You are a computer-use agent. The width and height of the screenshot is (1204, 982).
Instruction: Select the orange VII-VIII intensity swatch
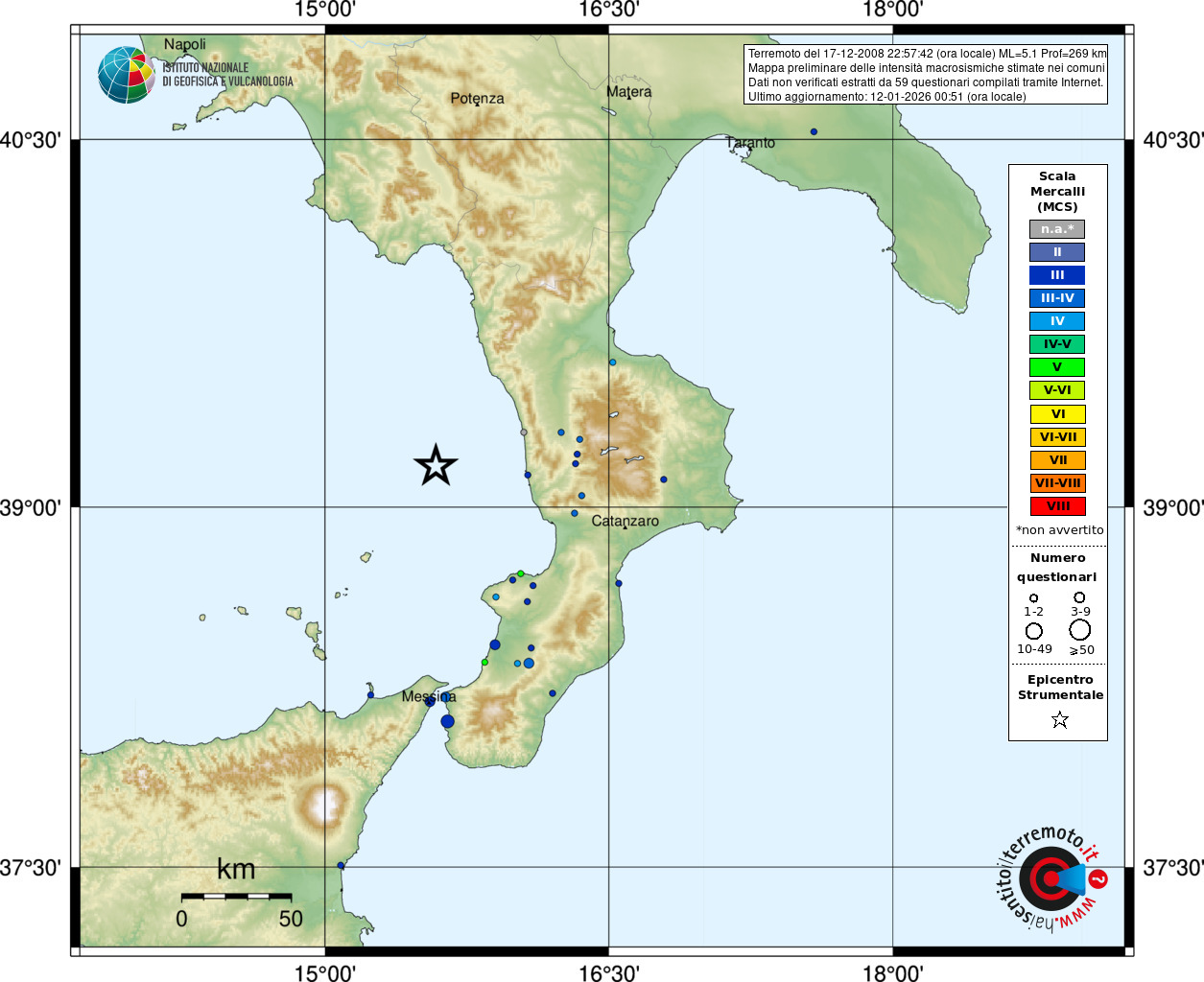1057,483
